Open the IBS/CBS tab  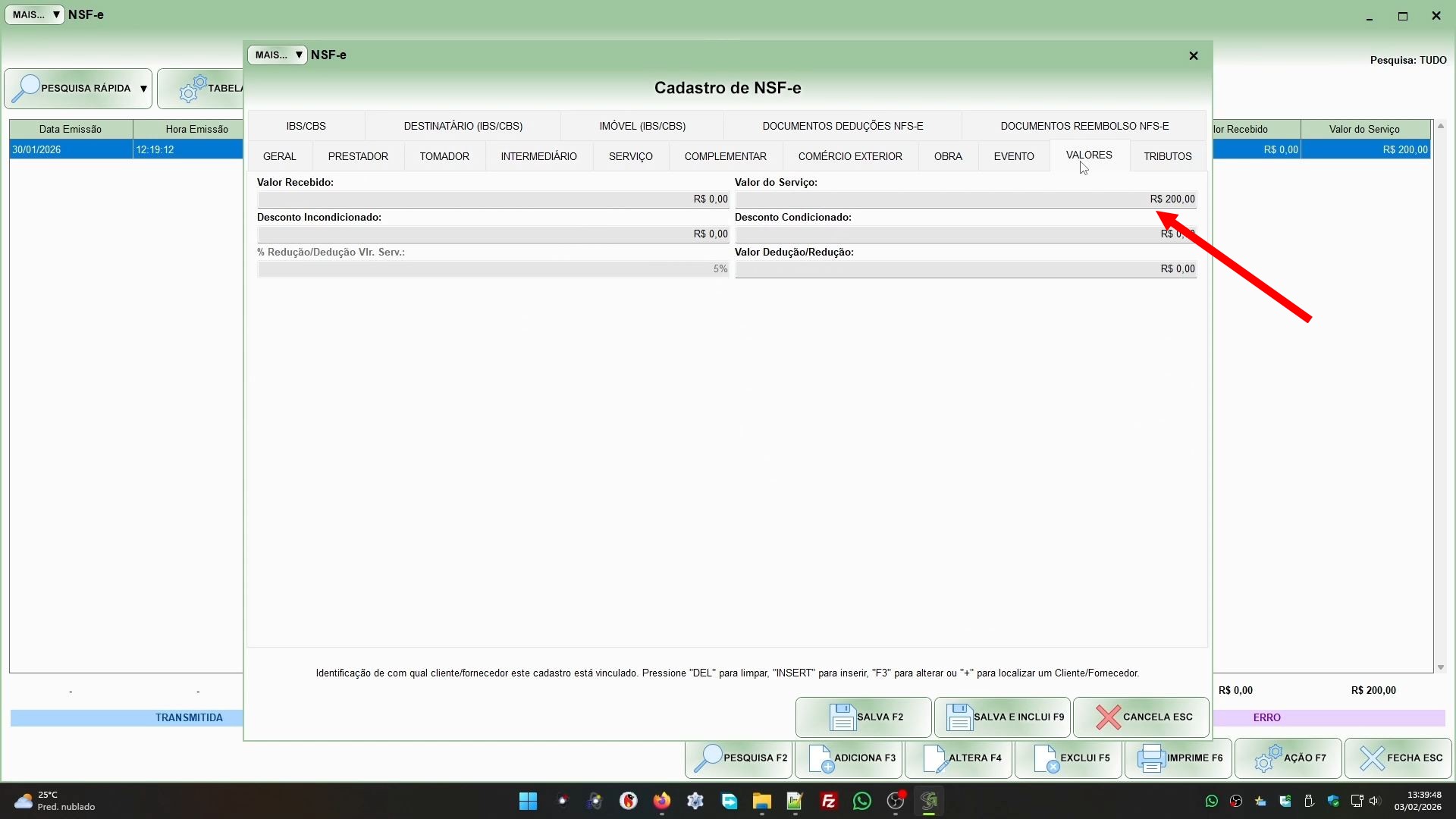[306, 126]
